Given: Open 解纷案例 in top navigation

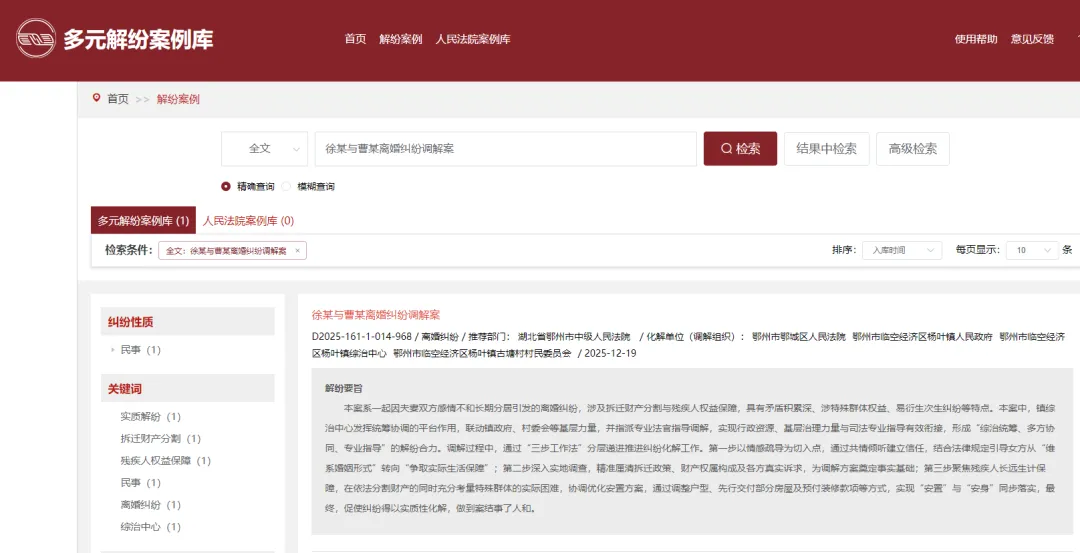Looking at the screenshot, I should pyautogui.click(x=400, y=39).
